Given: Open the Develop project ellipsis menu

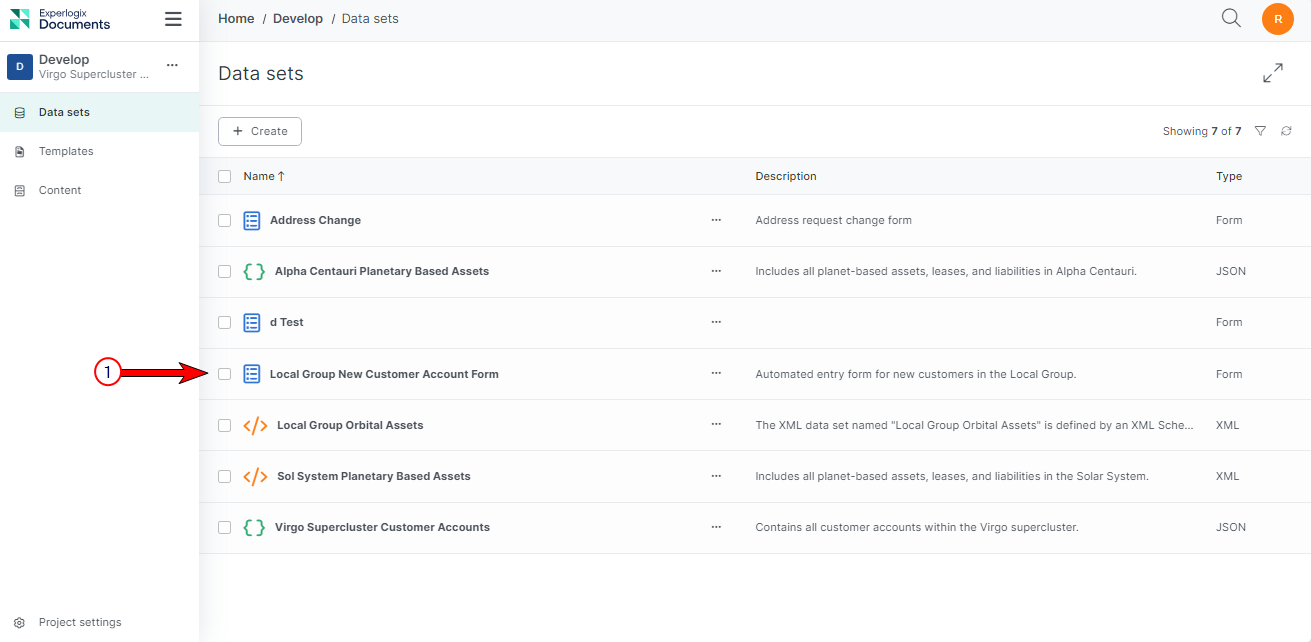Looking at the screenshot, I should point(172,65).
